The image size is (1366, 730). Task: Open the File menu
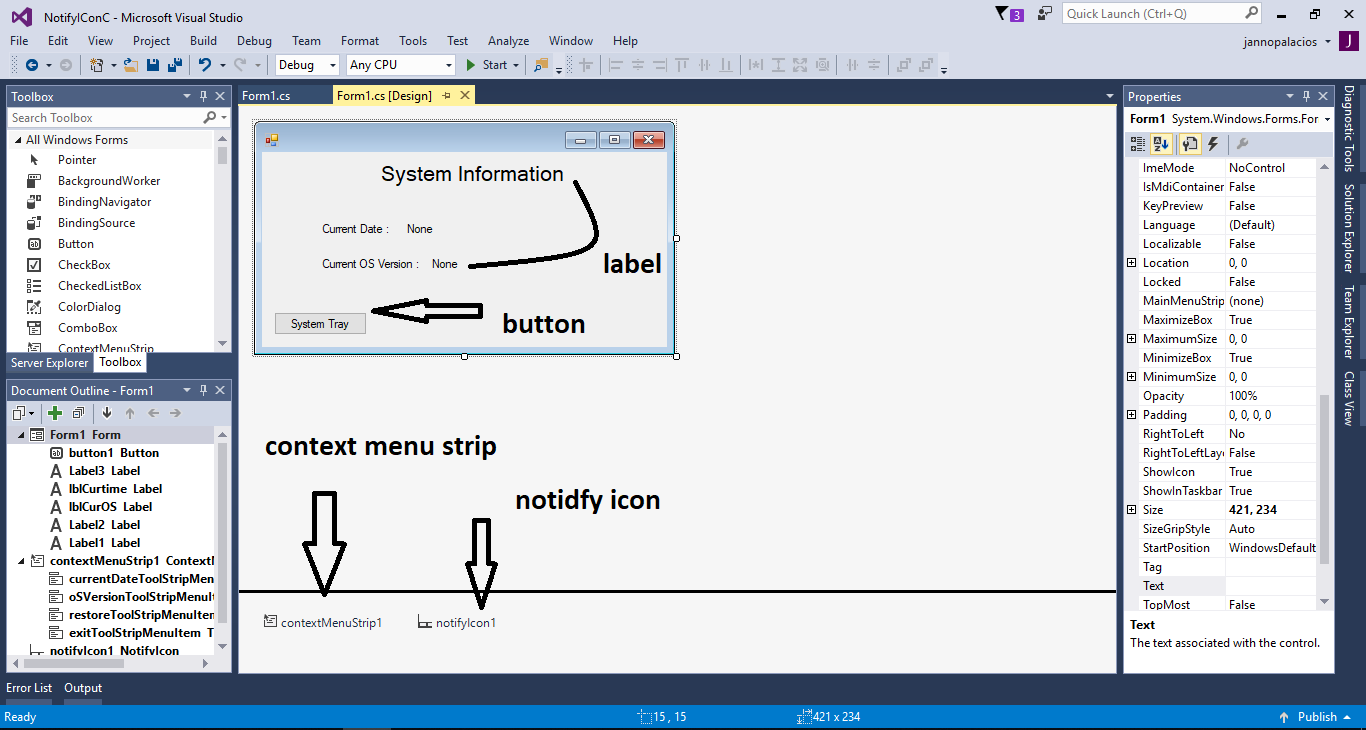(x=19, y=41)
